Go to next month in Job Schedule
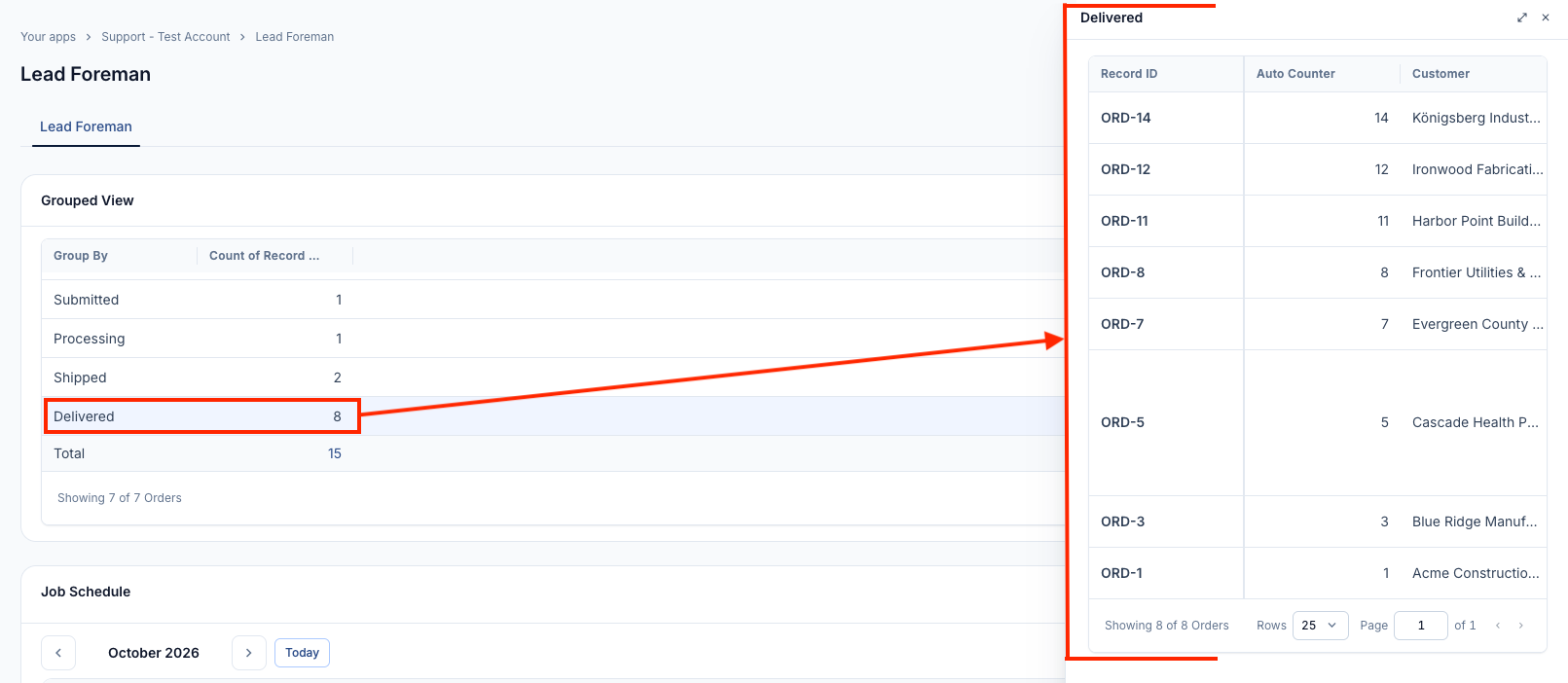1568x683 pixels. (x=249, y=653)
